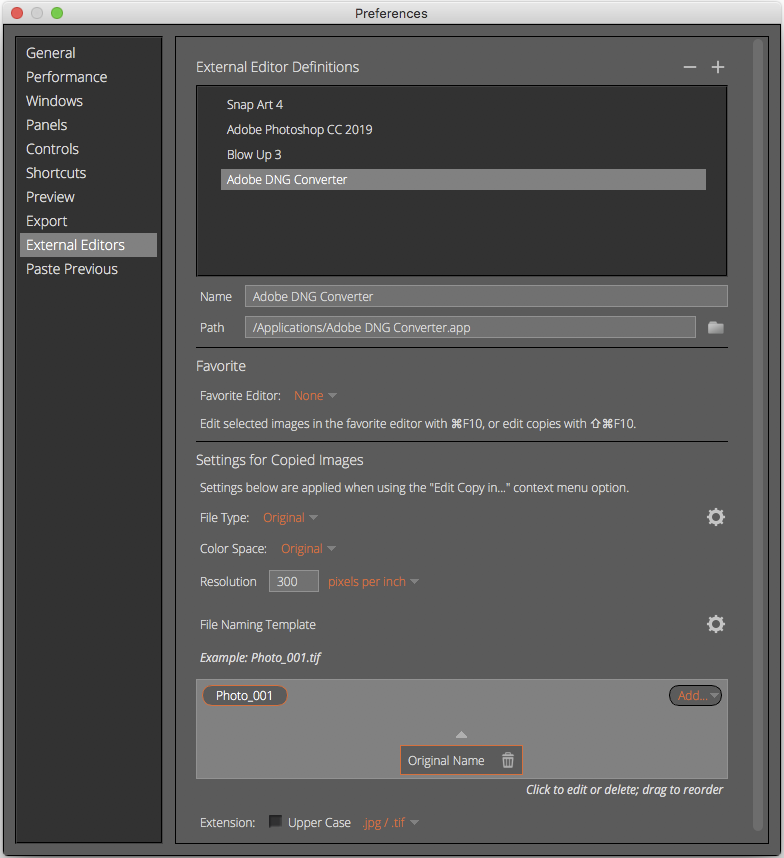Select the External Editors section

[x=88, y=245]
